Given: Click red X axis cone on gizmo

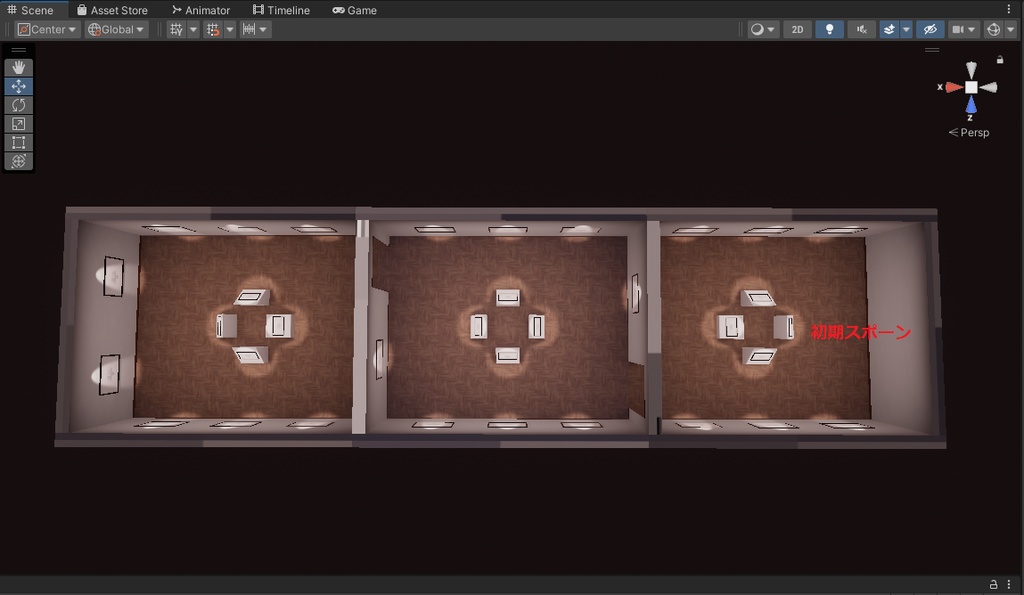Looking at the screenshot, I should pyautogui.click(x=954, y=87).
